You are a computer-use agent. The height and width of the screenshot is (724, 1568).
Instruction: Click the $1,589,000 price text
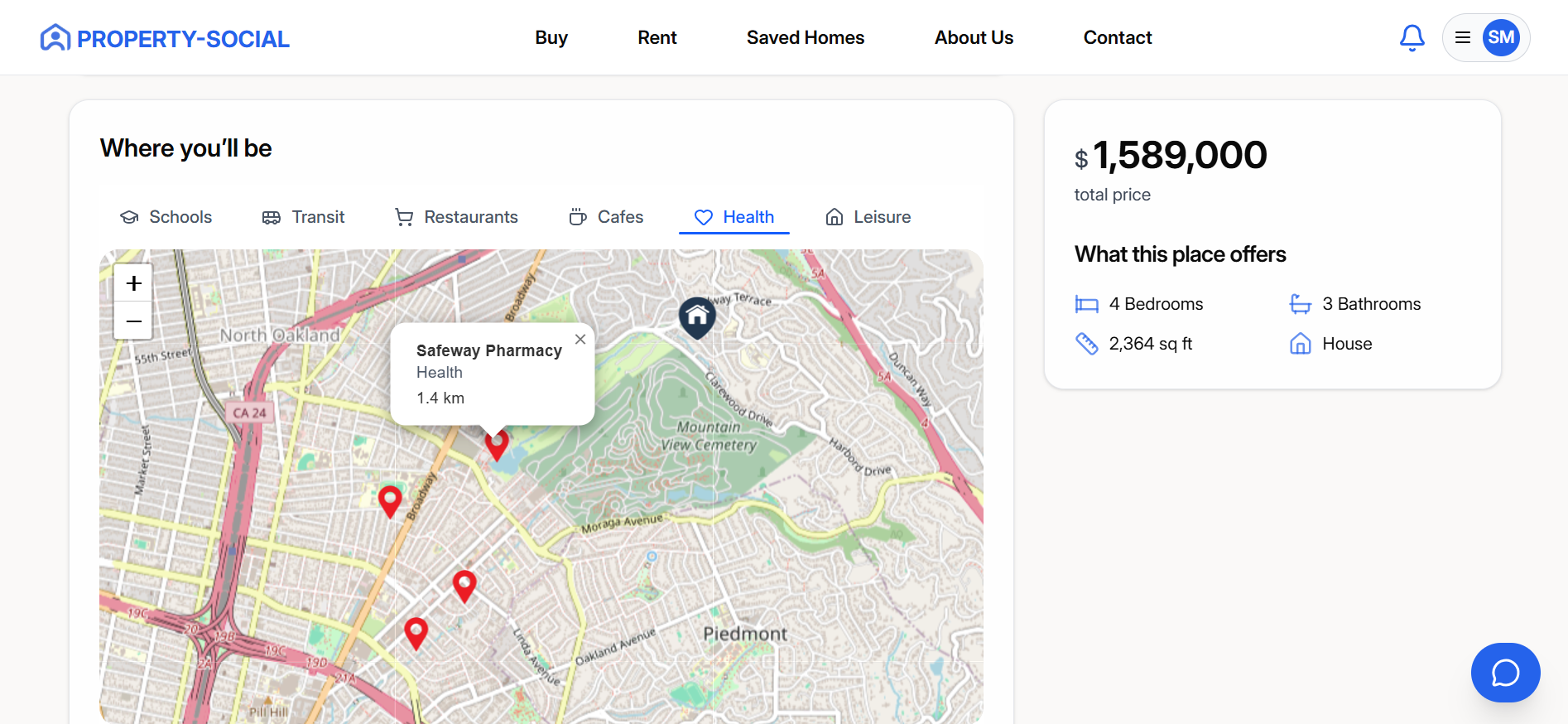click(1171, 155)
